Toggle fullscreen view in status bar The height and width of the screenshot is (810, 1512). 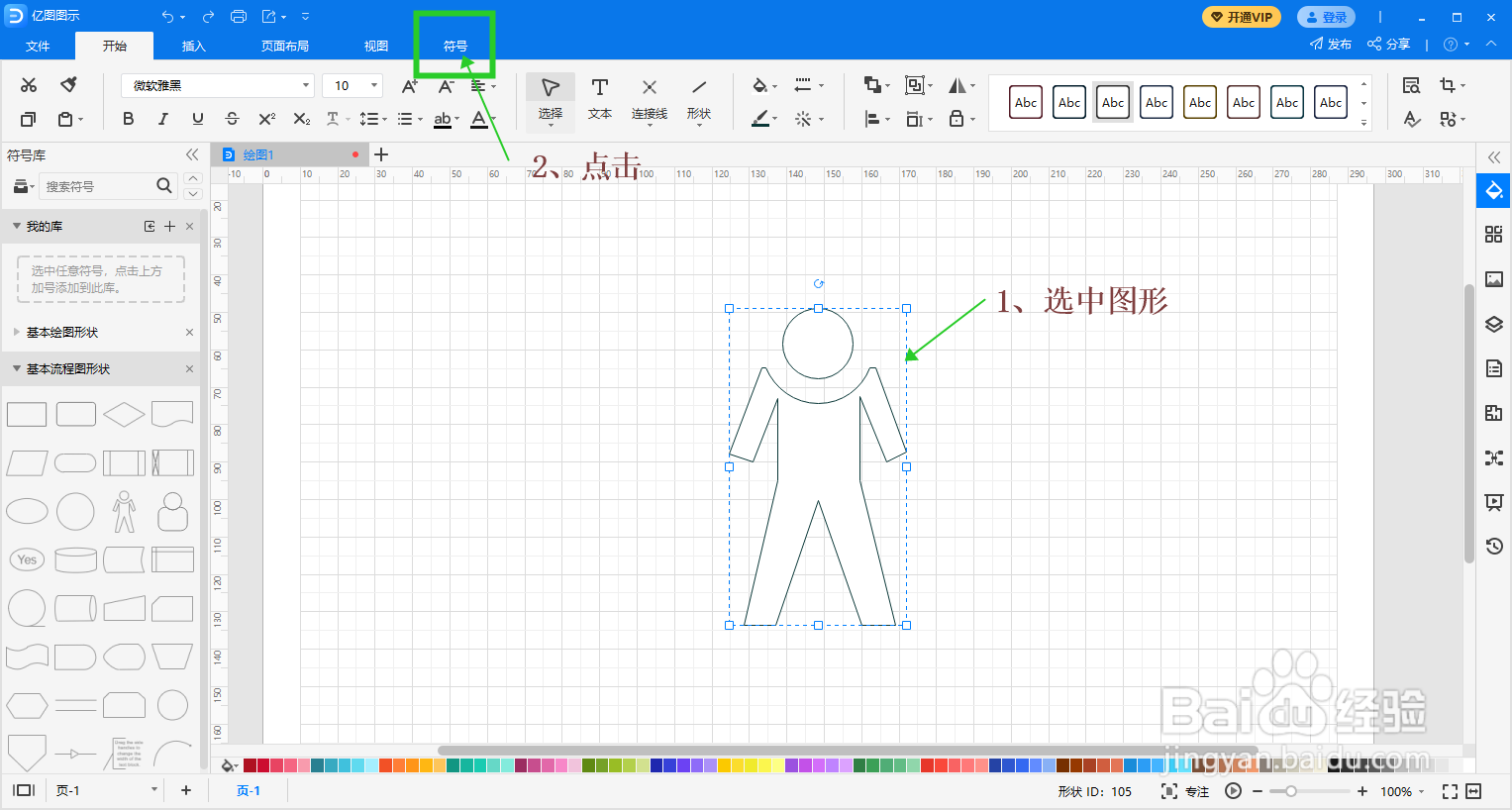click(x=1450, y=791)
